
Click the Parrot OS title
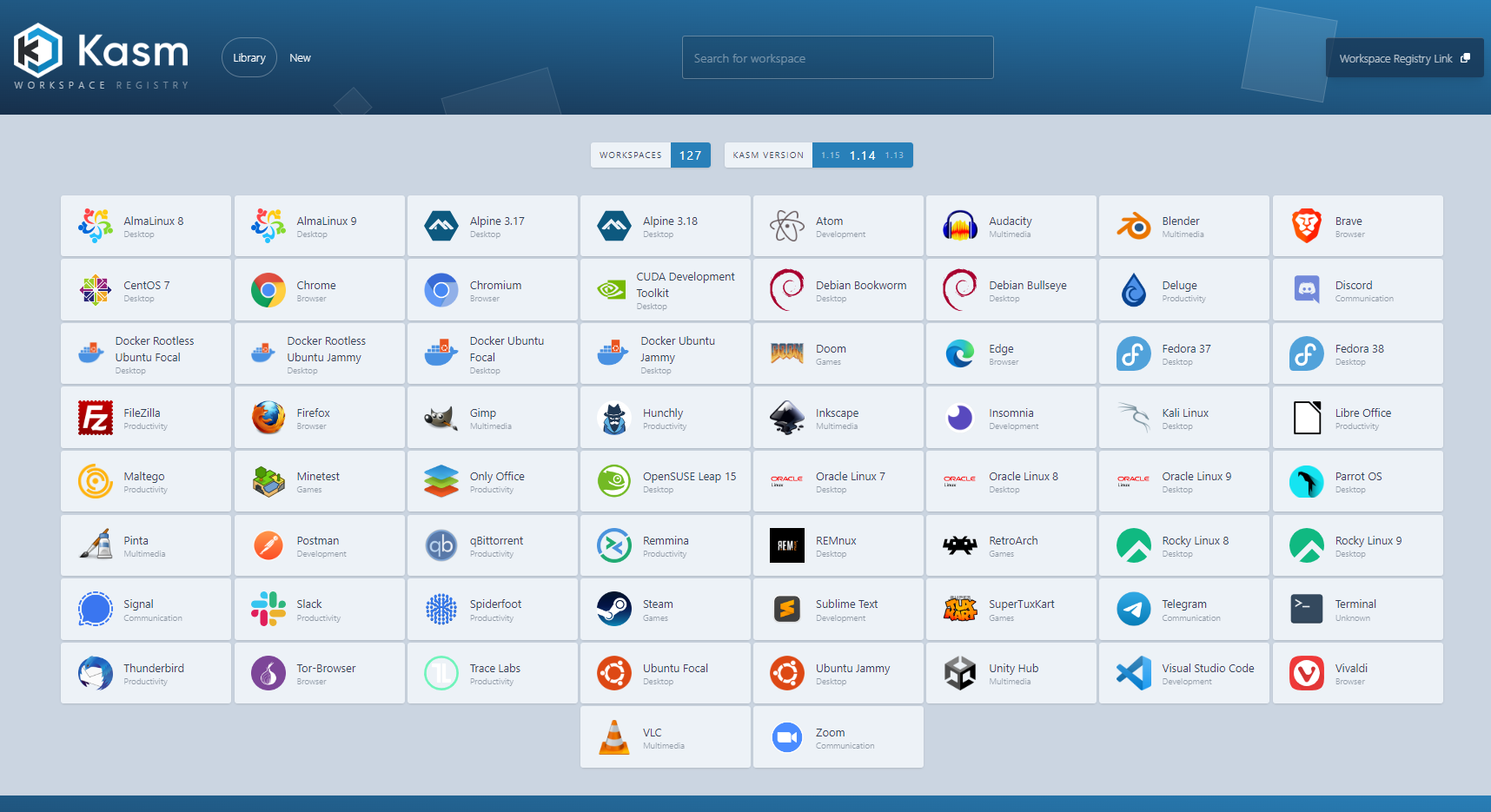[1358, 476]
